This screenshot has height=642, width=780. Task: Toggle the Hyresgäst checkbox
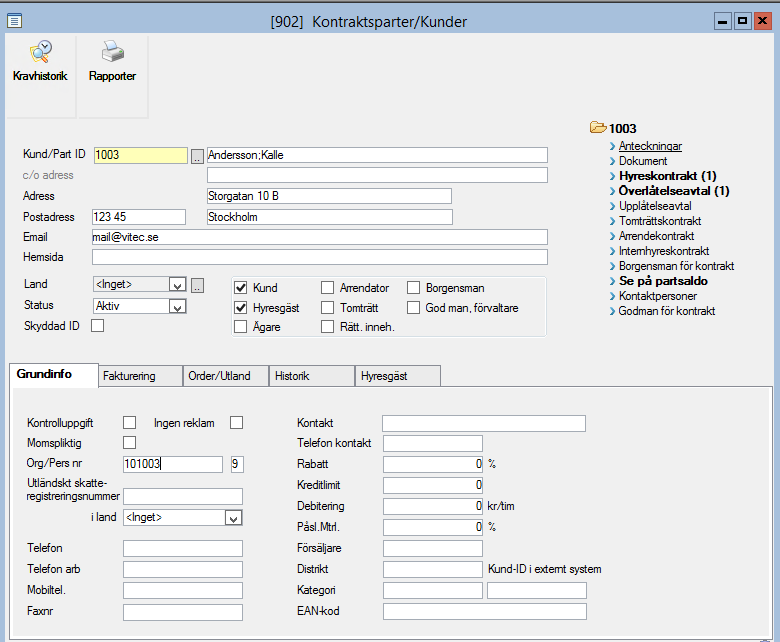pyautogui.click(x=241, y=308)
